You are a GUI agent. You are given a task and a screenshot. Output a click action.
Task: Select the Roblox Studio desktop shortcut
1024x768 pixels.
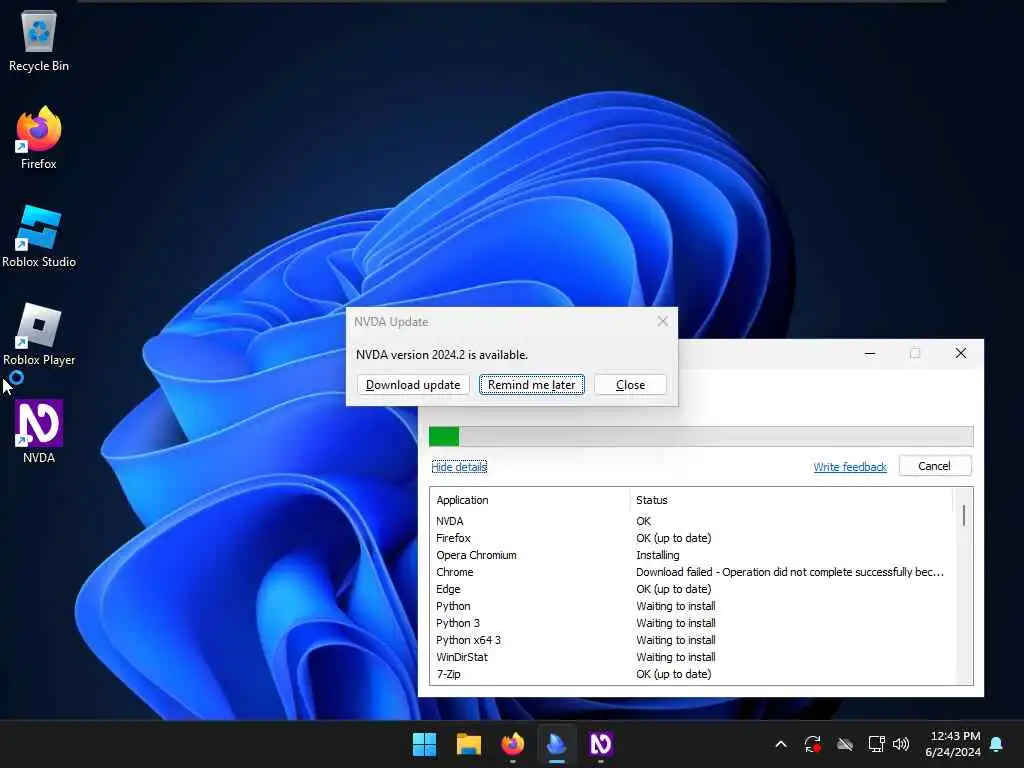click(x=39, y=236)
